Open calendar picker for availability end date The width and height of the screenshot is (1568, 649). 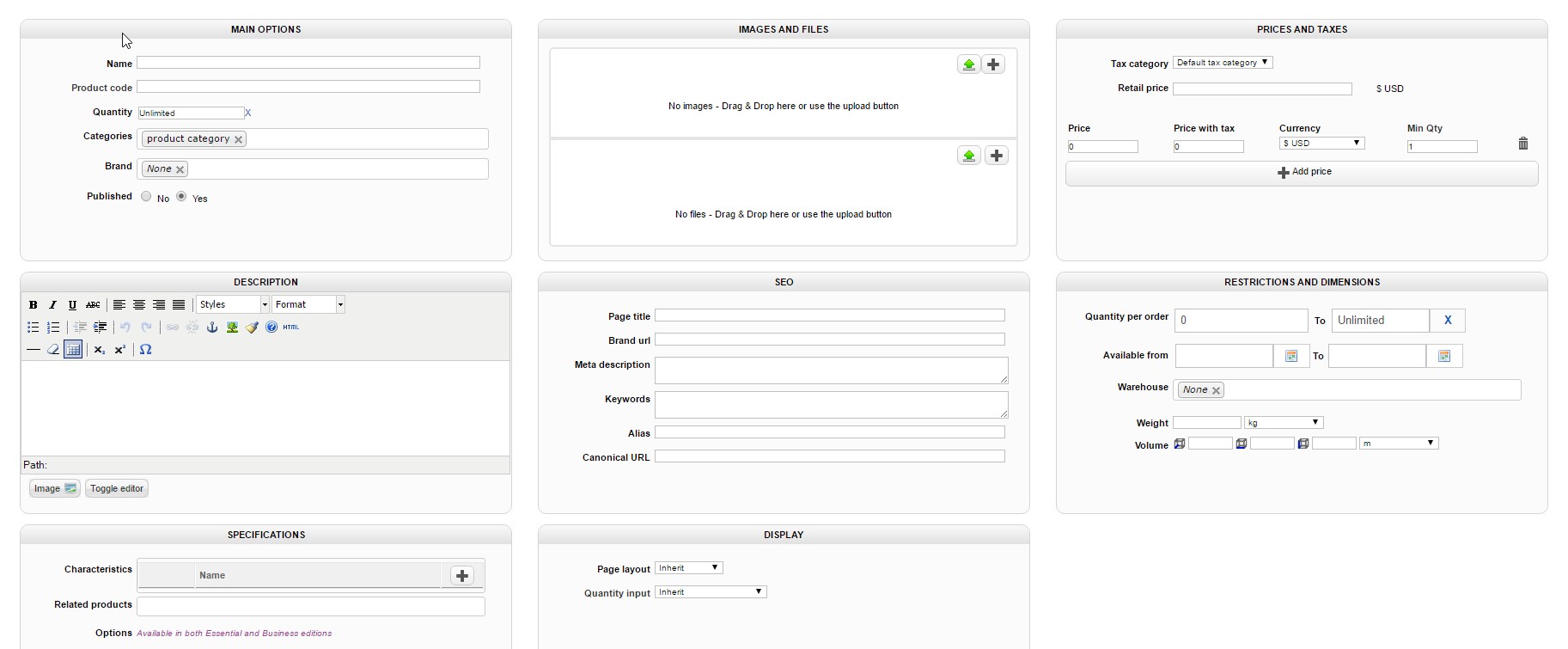[1444, 356]
